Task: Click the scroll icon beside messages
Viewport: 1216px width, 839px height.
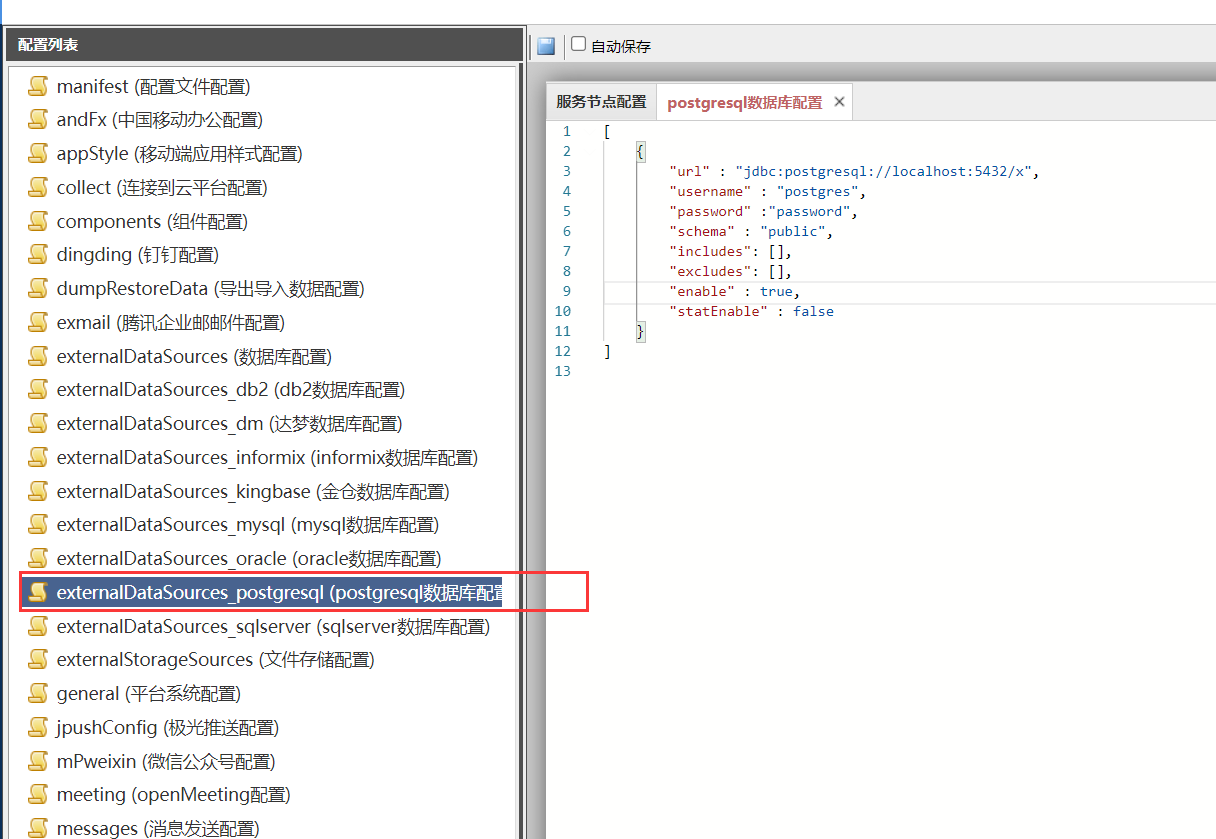Action: [38, 829]
